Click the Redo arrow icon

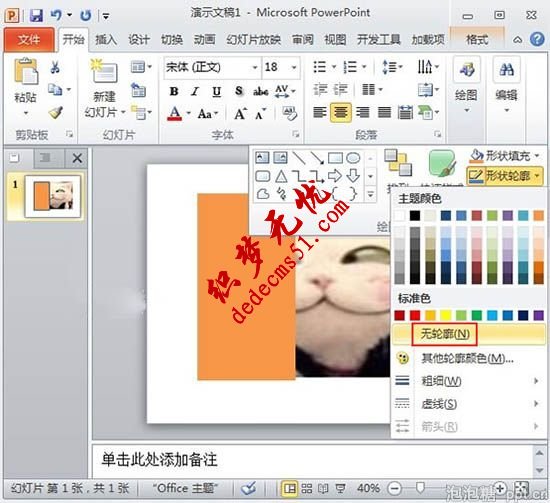click(x=86, y=15)
